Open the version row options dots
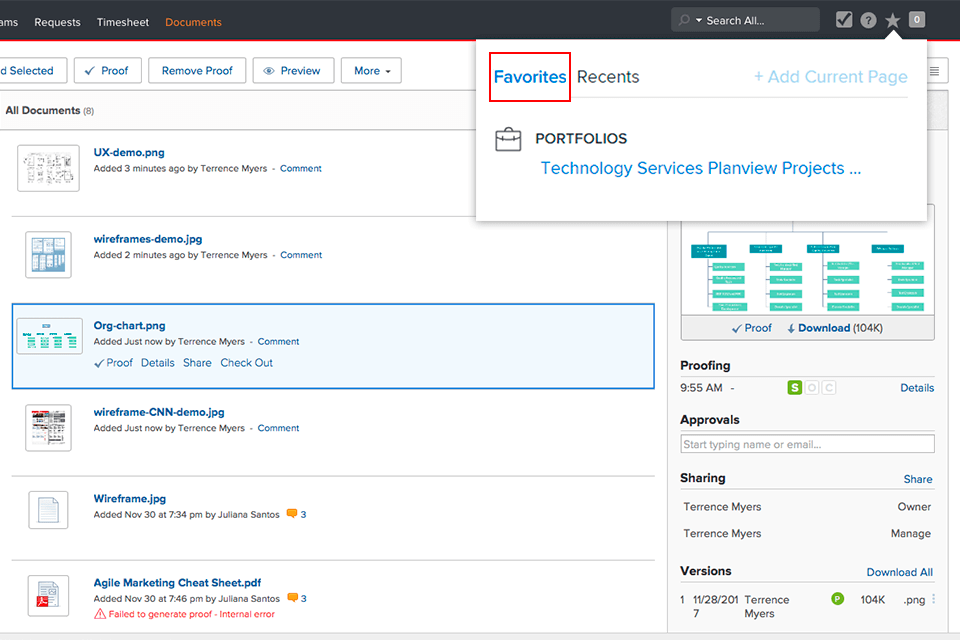 [934, 599]
